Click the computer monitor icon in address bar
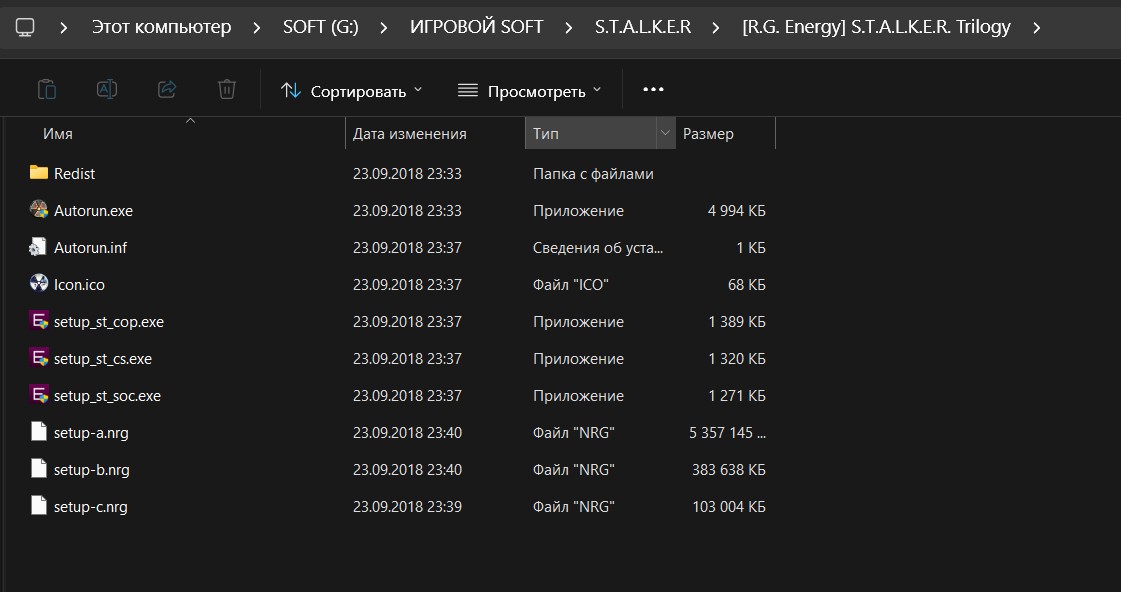The image size is (1121, 592). [25, 28]
